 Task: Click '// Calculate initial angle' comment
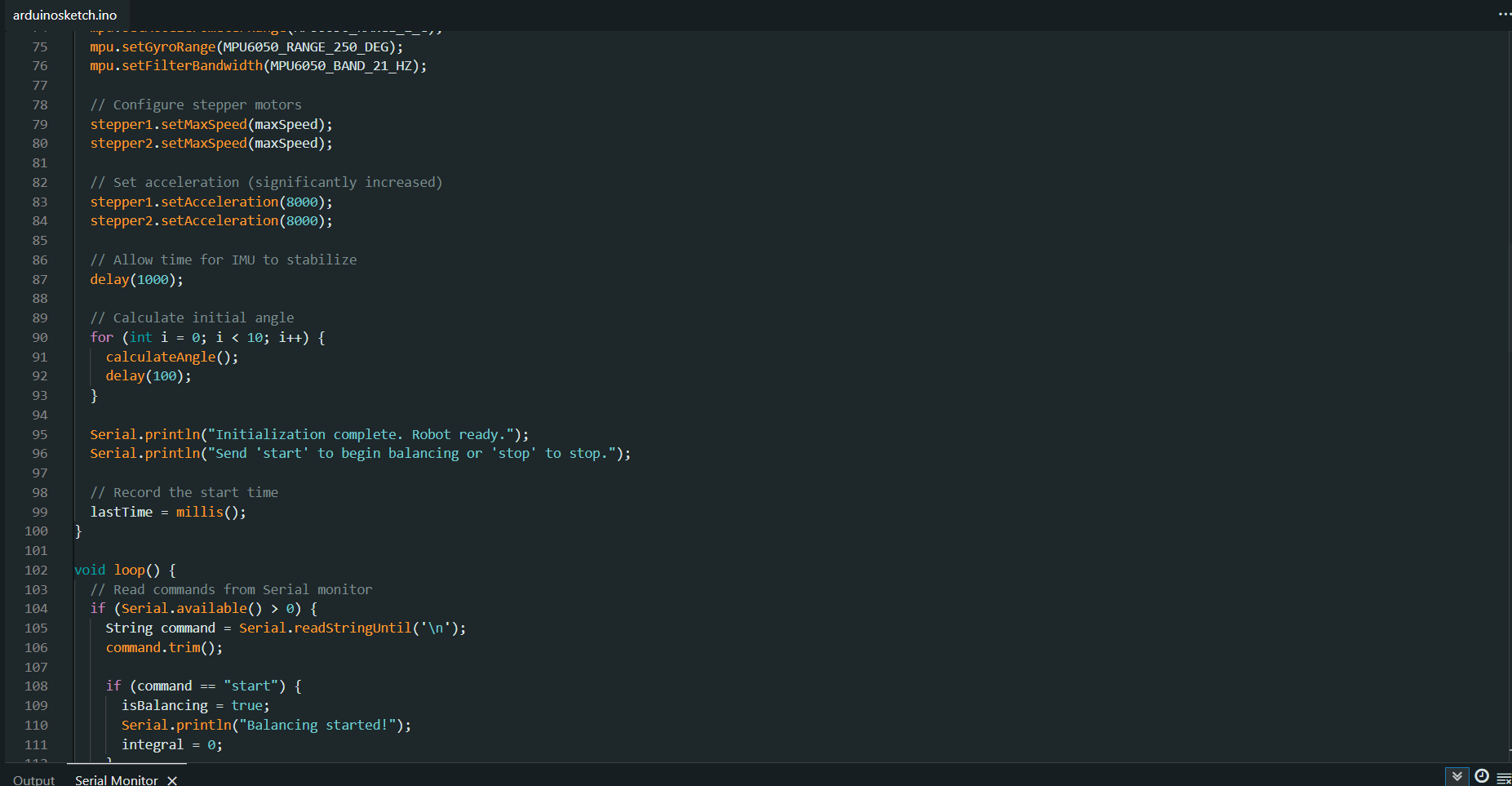[192, 318]
